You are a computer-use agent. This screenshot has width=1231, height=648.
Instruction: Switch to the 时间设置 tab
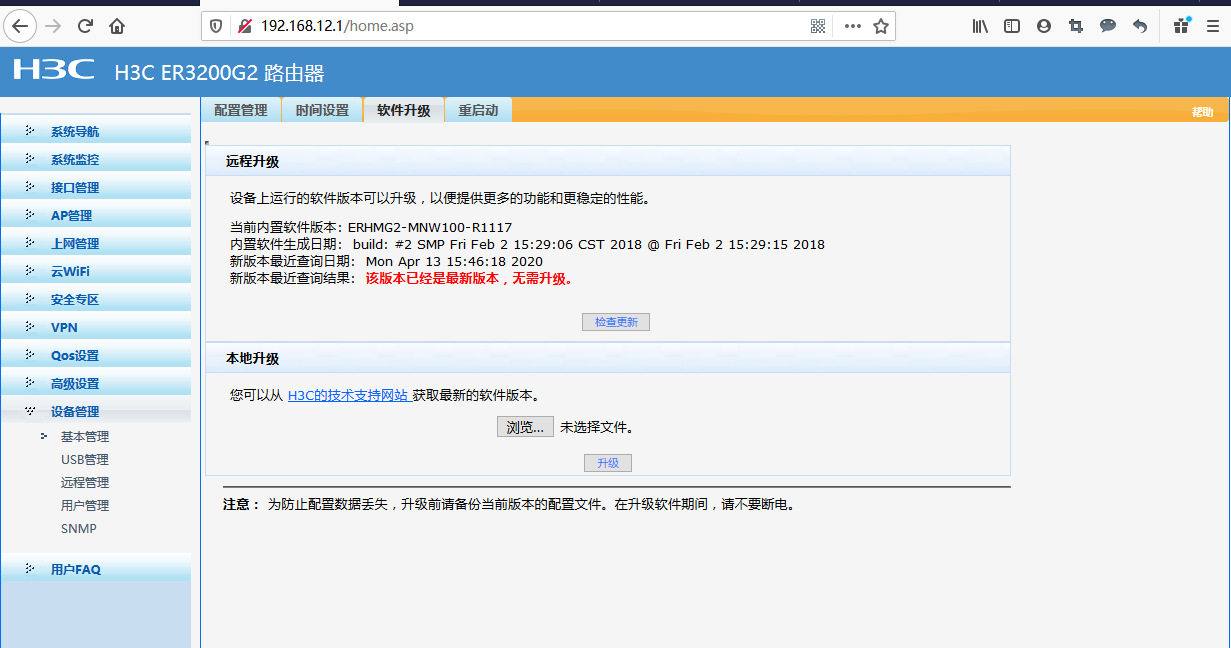[x=322, y=110]
